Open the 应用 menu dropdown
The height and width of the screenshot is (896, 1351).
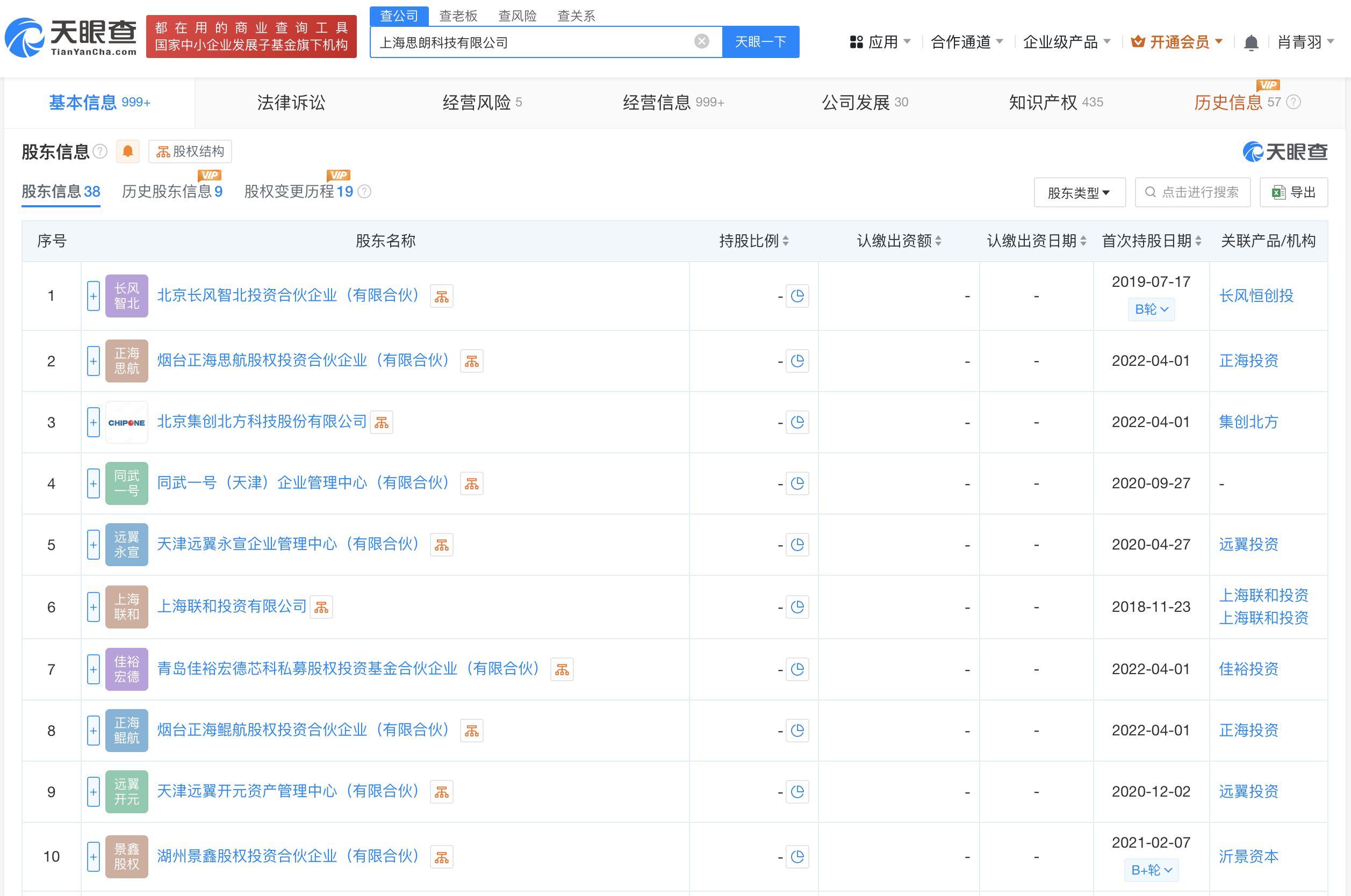pyautogui.click(x=880, y=42)
